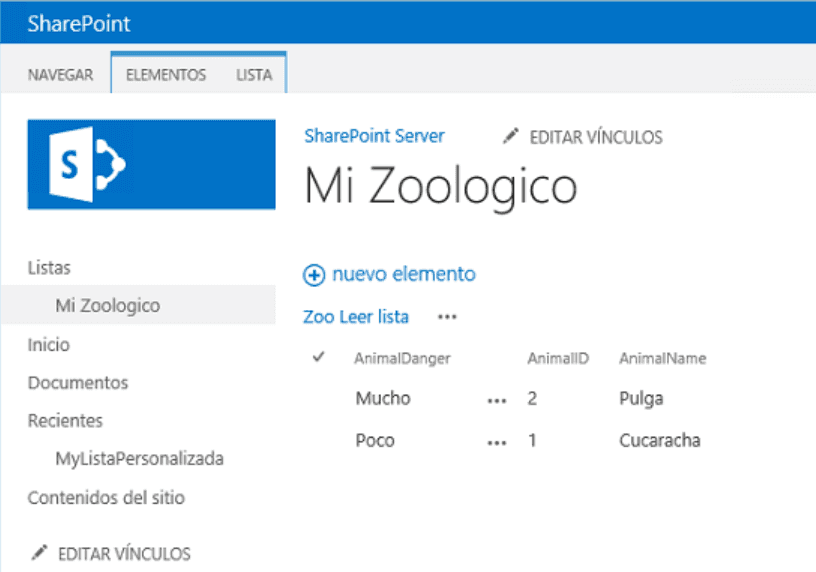This screenshot has width=816, height=572.
Task: Go to Documentos in left navigation
Action: (78, 383)
